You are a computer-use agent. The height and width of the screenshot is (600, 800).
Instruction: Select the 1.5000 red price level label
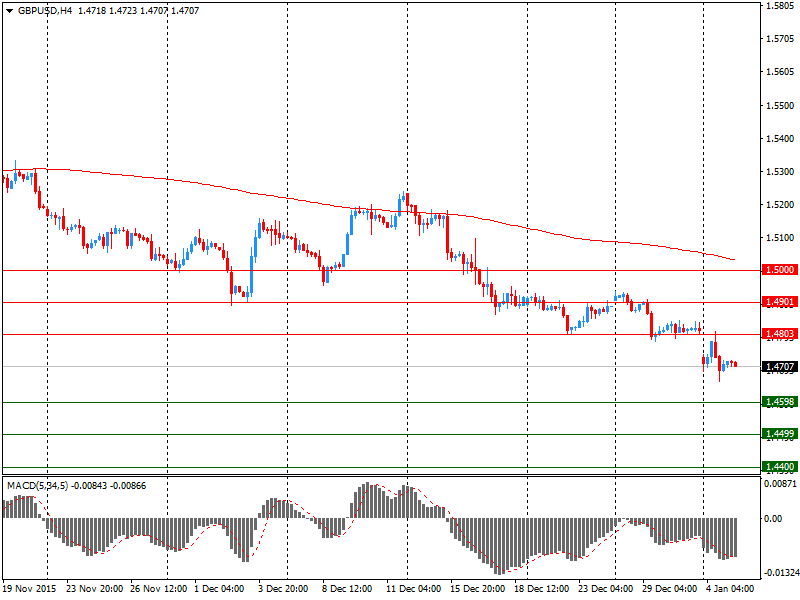tap(779, 269)
